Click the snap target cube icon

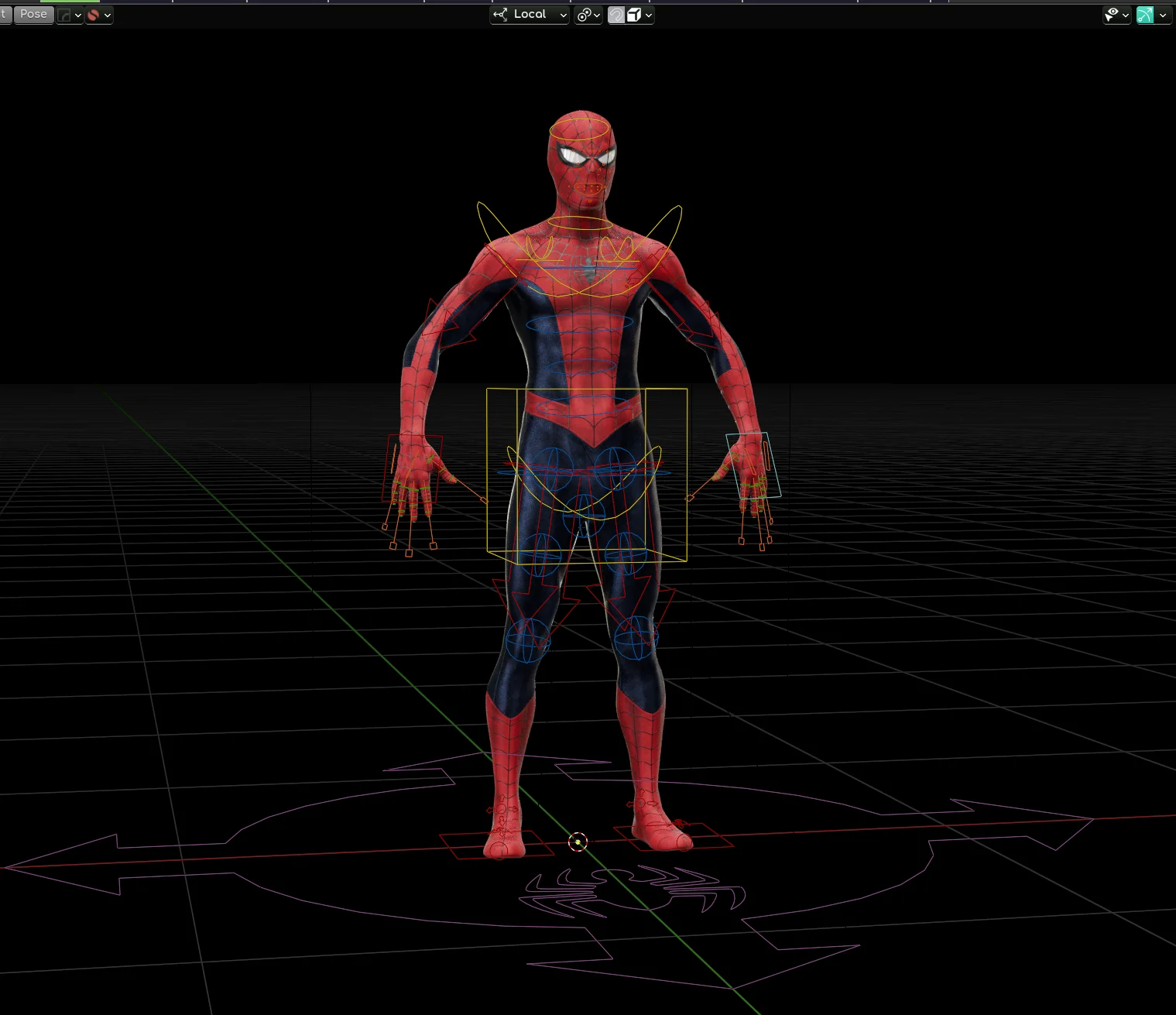tap(633, 14)
